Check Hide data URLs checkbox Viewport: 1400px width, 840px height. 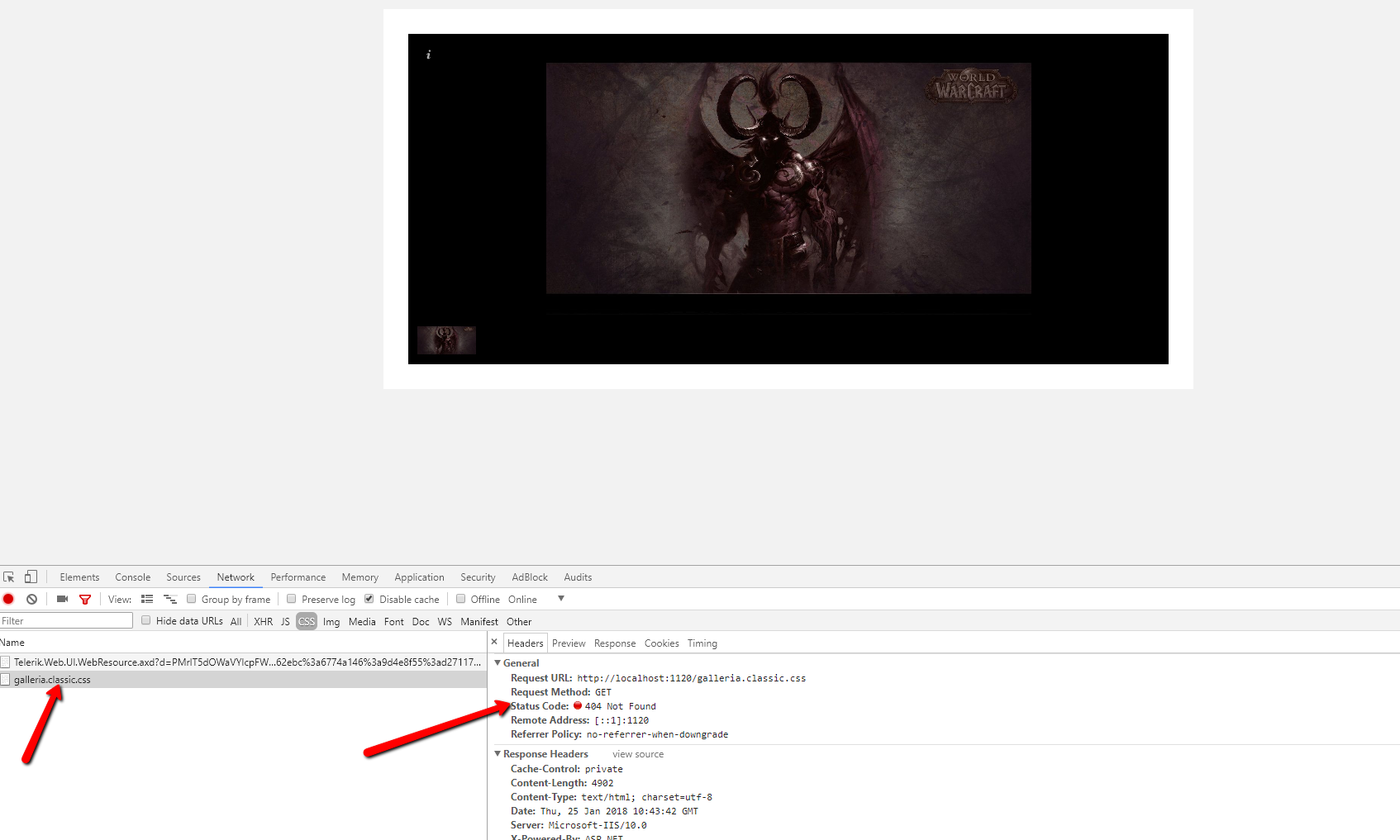point(146,620)
